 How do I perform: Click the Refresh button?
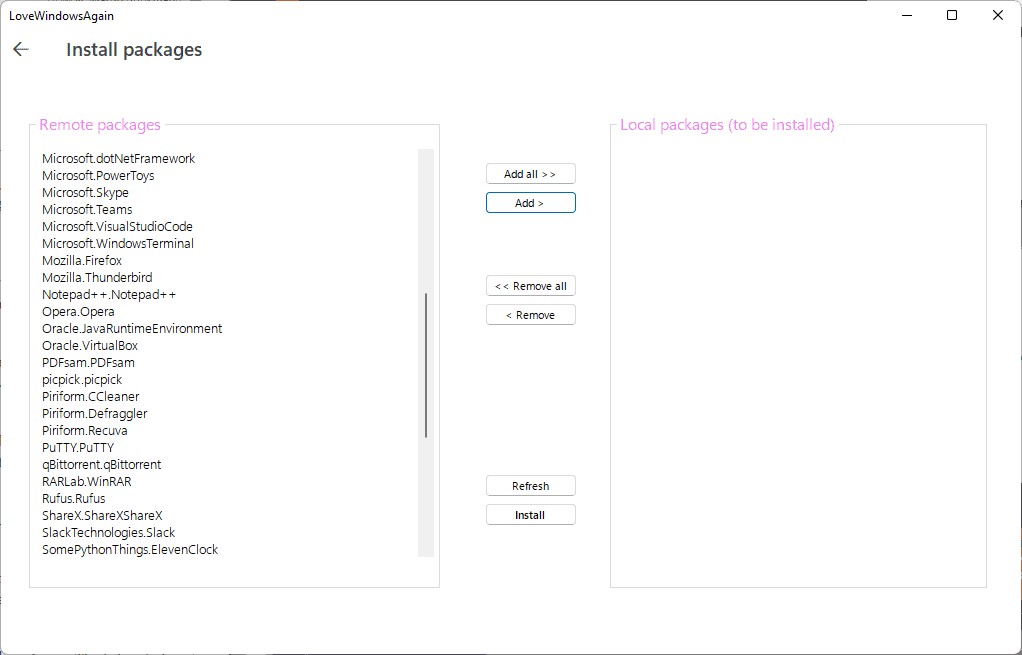point(530,485)
